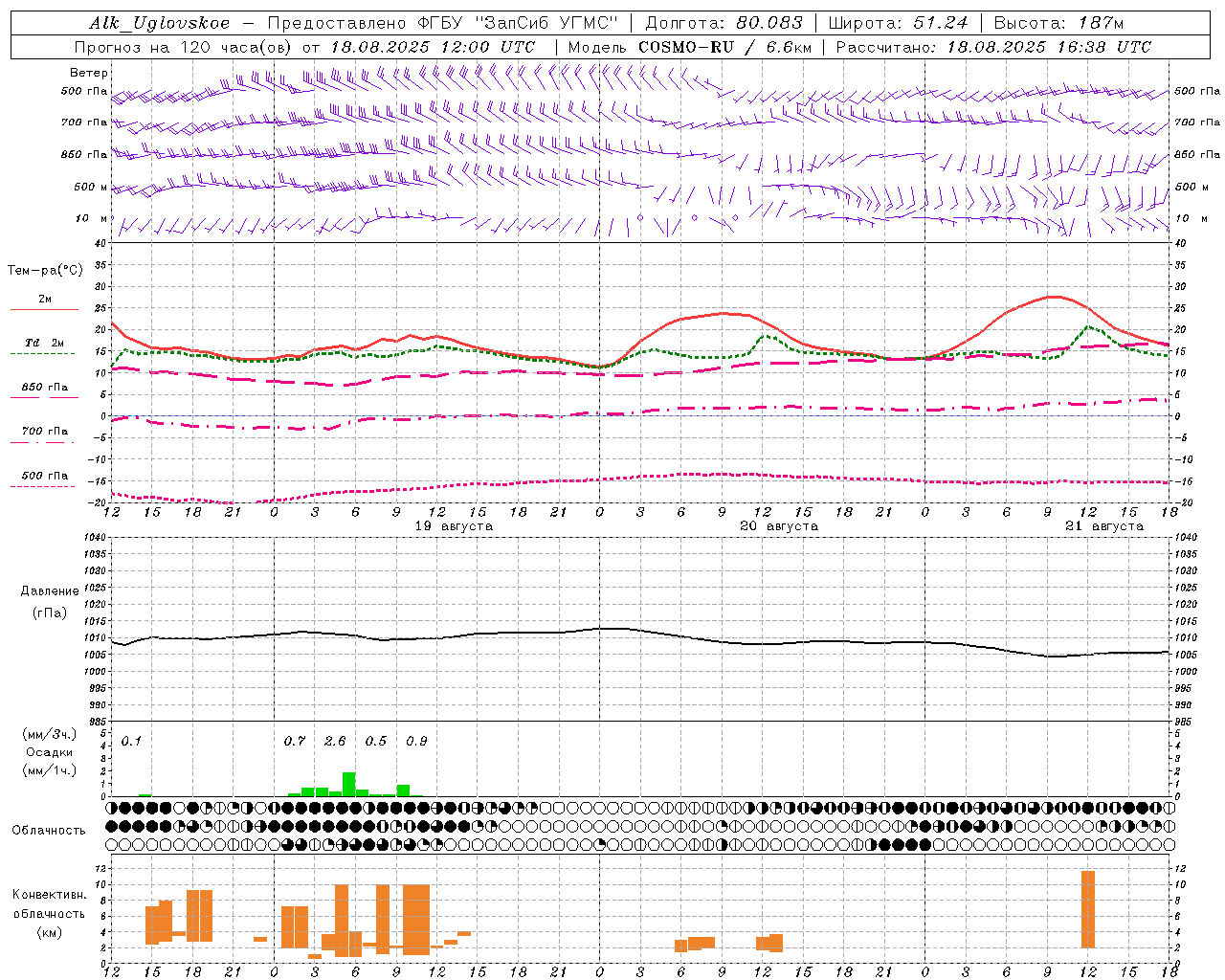Image resolution: width=1225 pixels, height=980 pixels.
Task: Click the tallest orange convective cloud bar
Action: [x=1088, y=909]
